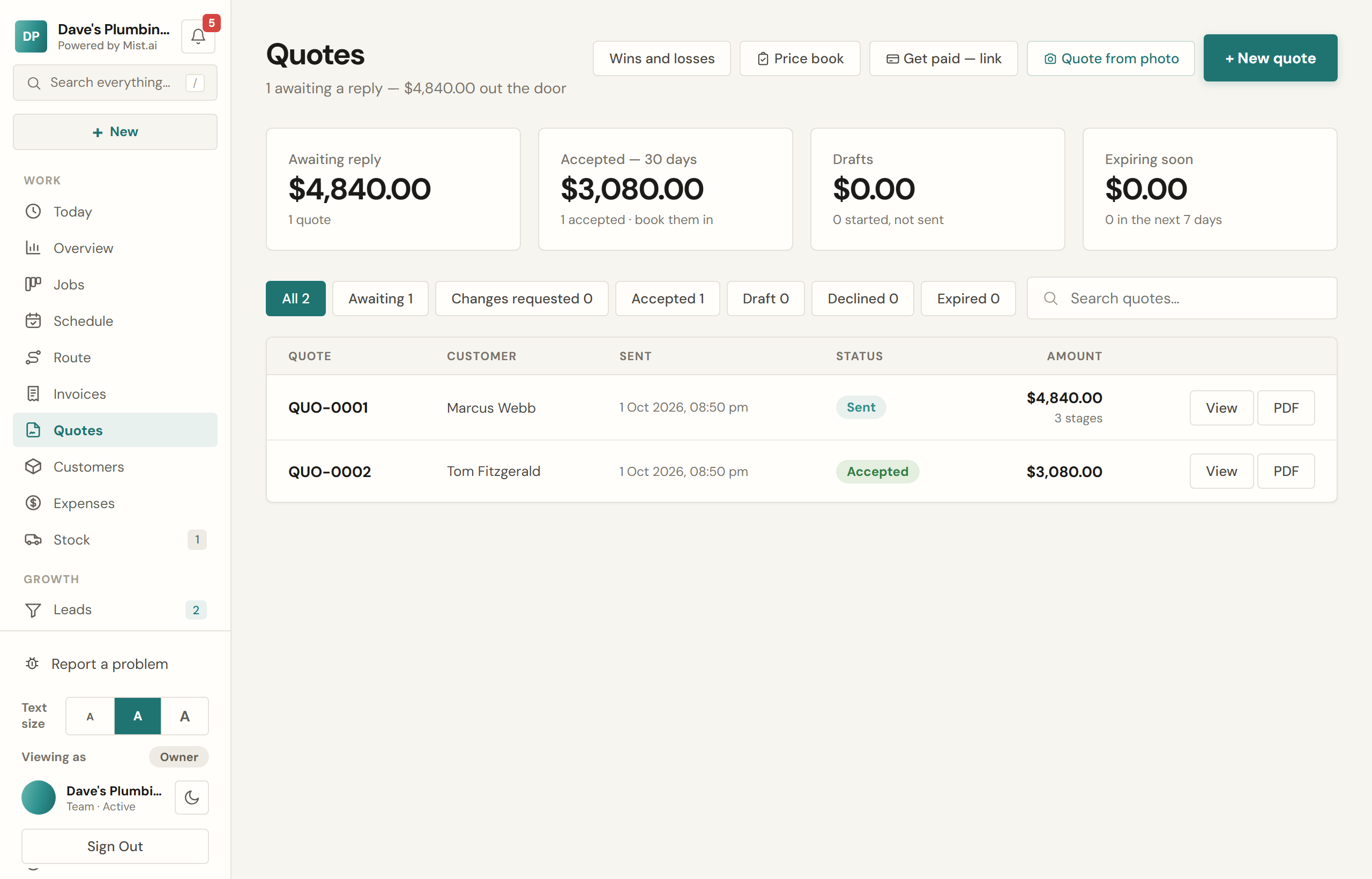Click the DP company logo

pos(31,36)
